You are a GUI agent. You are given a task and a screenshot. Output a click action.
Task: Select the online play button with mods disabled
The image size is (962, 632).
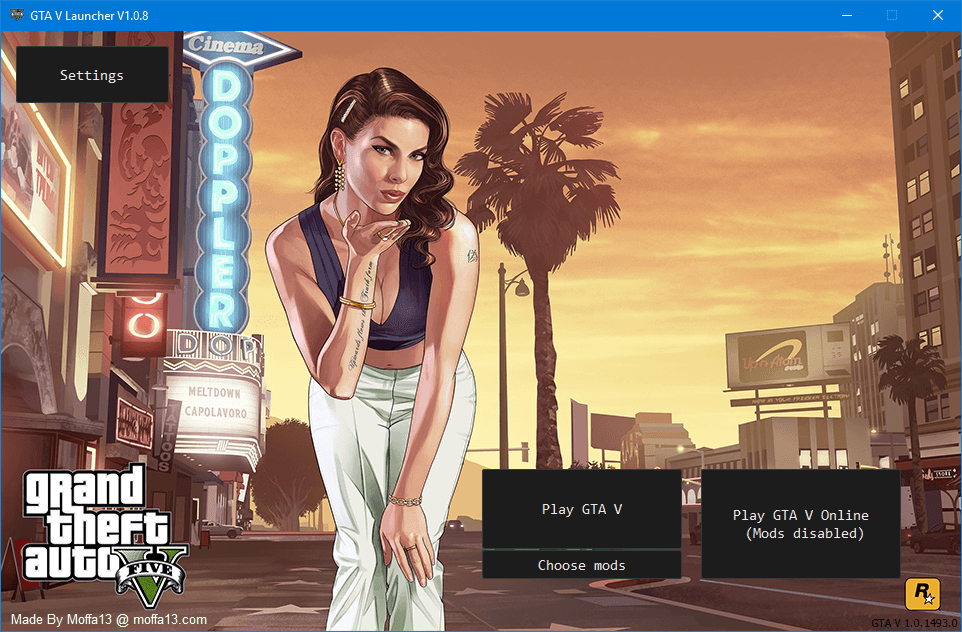coord(800,524)
